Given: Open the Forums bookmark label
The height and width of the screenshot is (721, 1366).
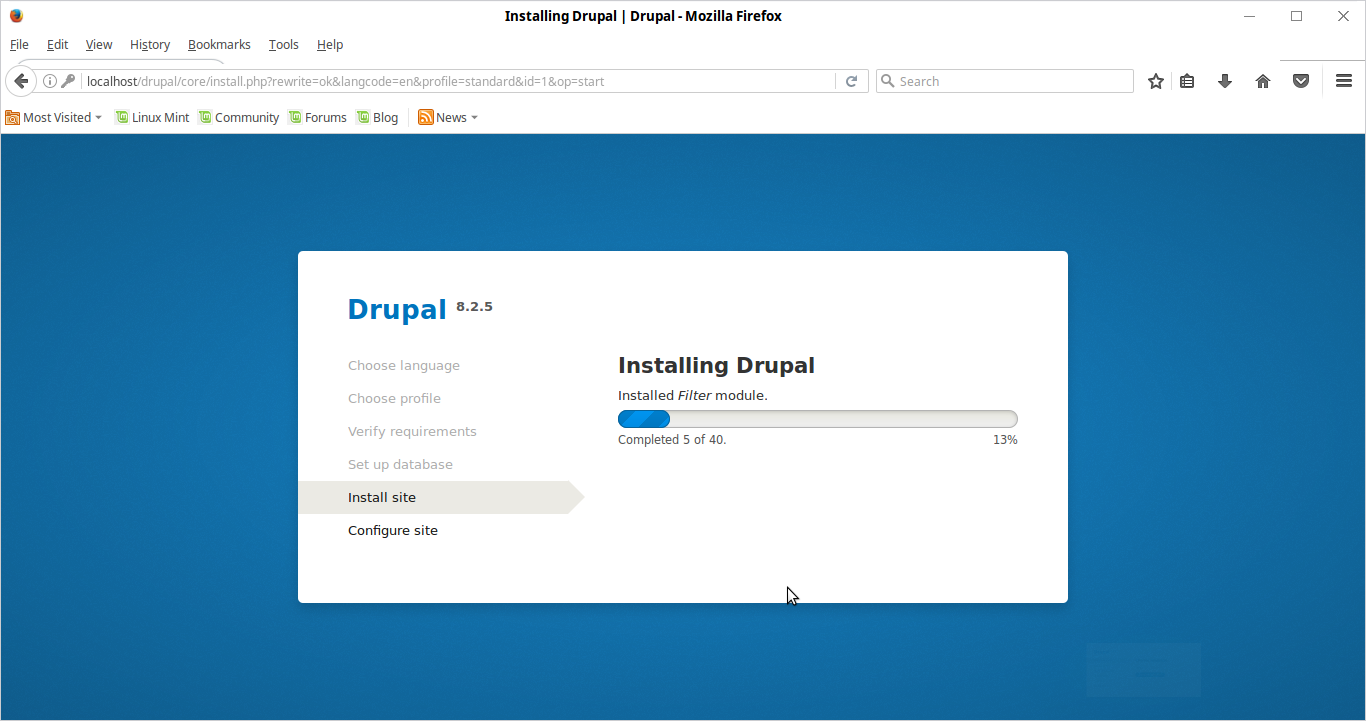Looking at the screenshot, I should (x=326, y=117).
